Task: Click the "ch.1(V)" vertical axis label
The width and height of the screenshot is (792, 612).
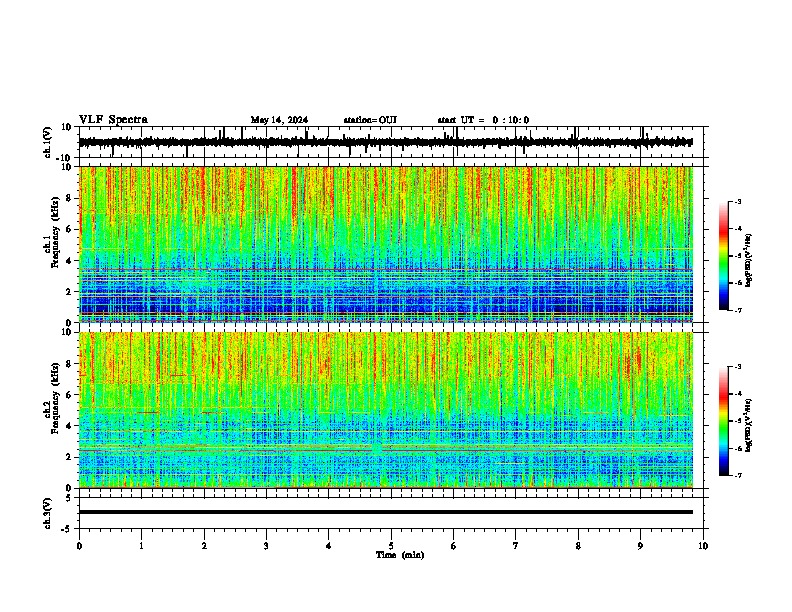Action: (48, 142)
